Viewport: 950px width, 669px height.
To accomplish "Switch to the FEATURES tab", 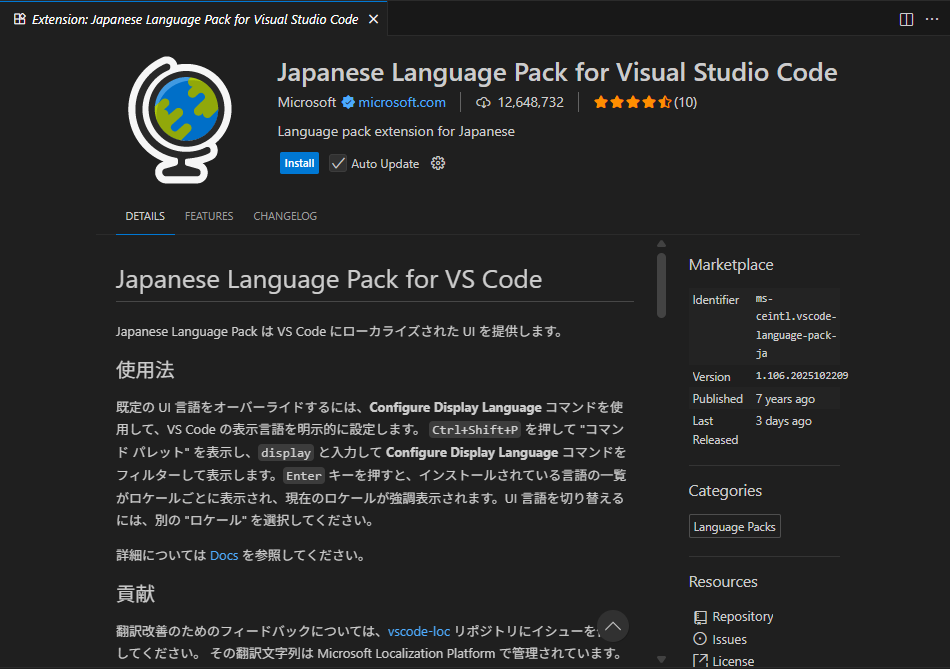I will [x=208, y=216].
